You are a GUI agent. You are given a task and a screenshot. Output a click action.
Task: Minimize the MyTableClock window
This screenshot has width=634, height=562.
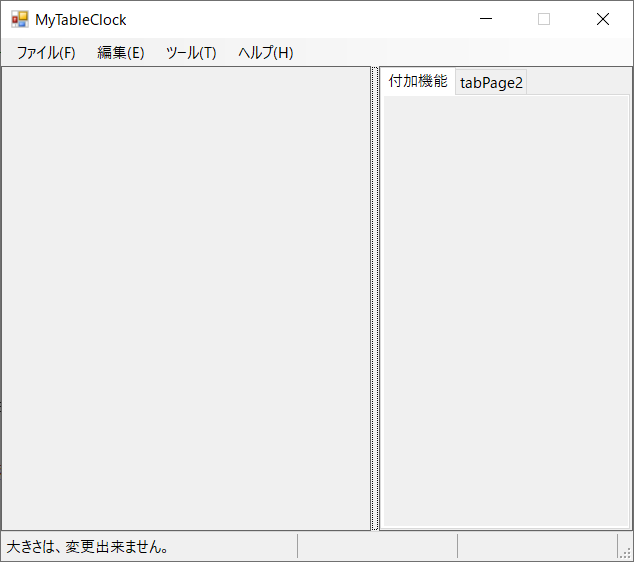pos(486,19)
